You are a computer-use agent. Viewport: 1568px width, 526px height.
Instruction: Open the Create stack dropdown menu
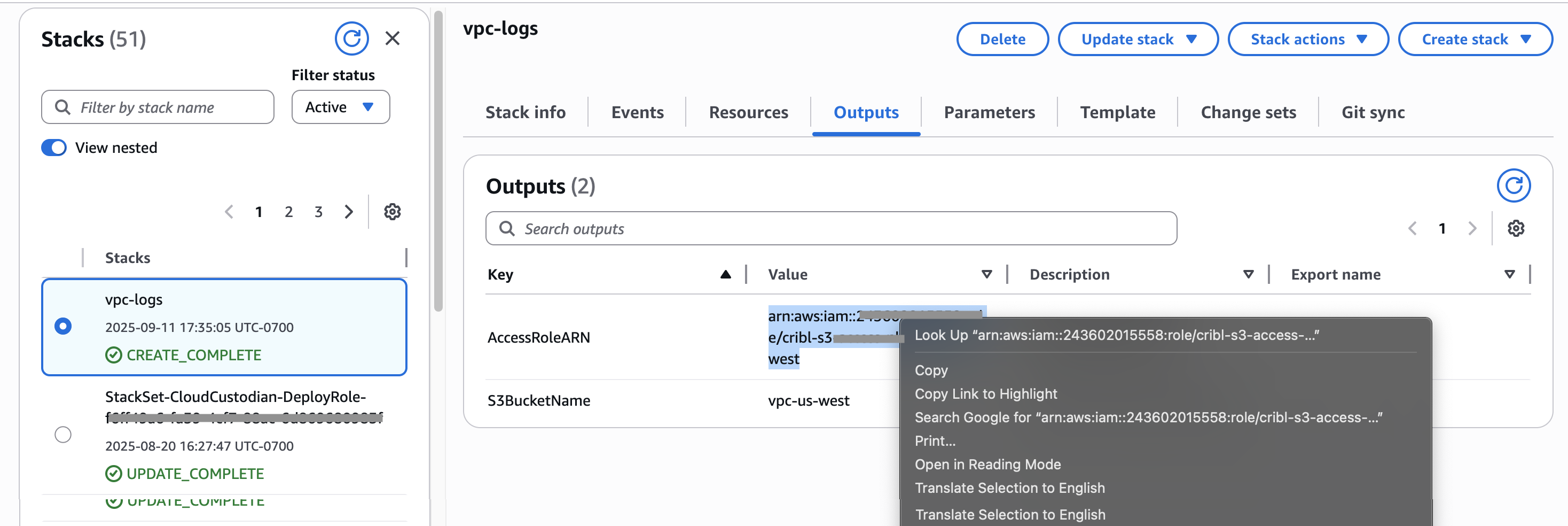point(1475,39)
